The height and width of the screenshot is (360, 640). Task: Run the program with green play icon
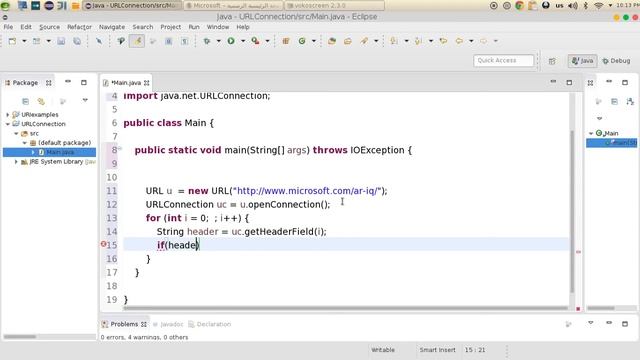231,41
